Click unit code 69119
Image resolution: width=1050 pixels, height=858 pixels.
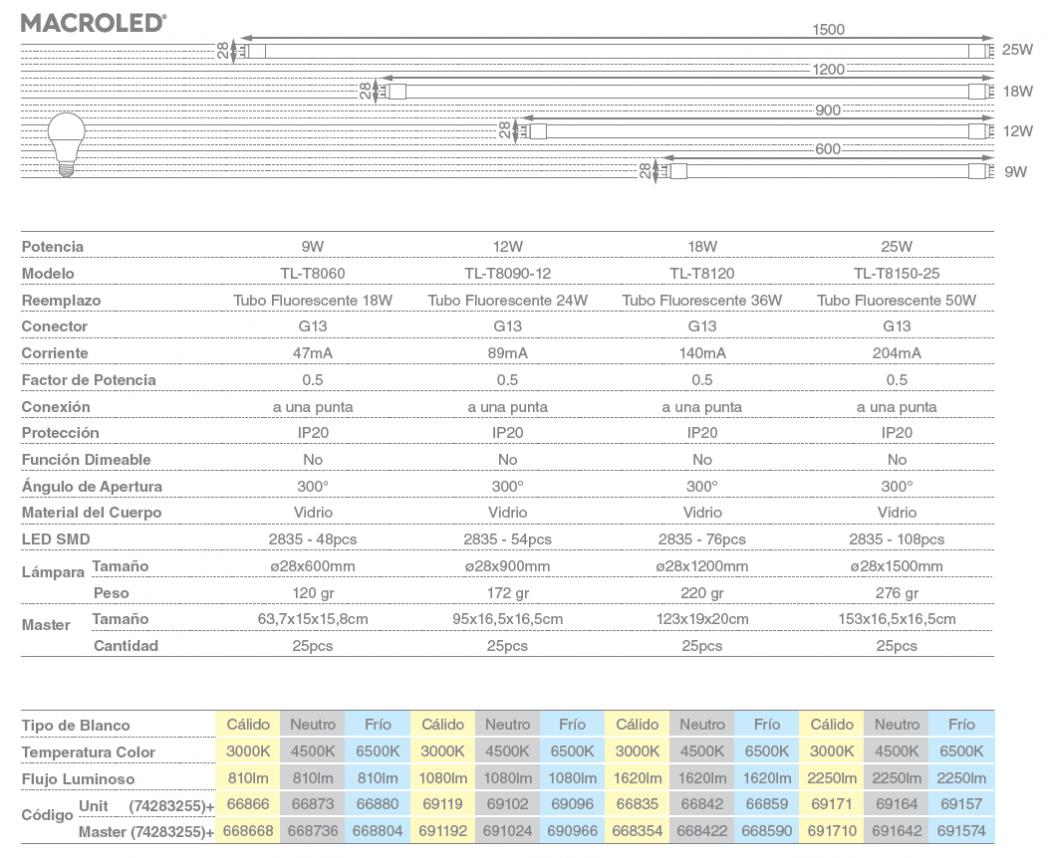tap(443, 804)
